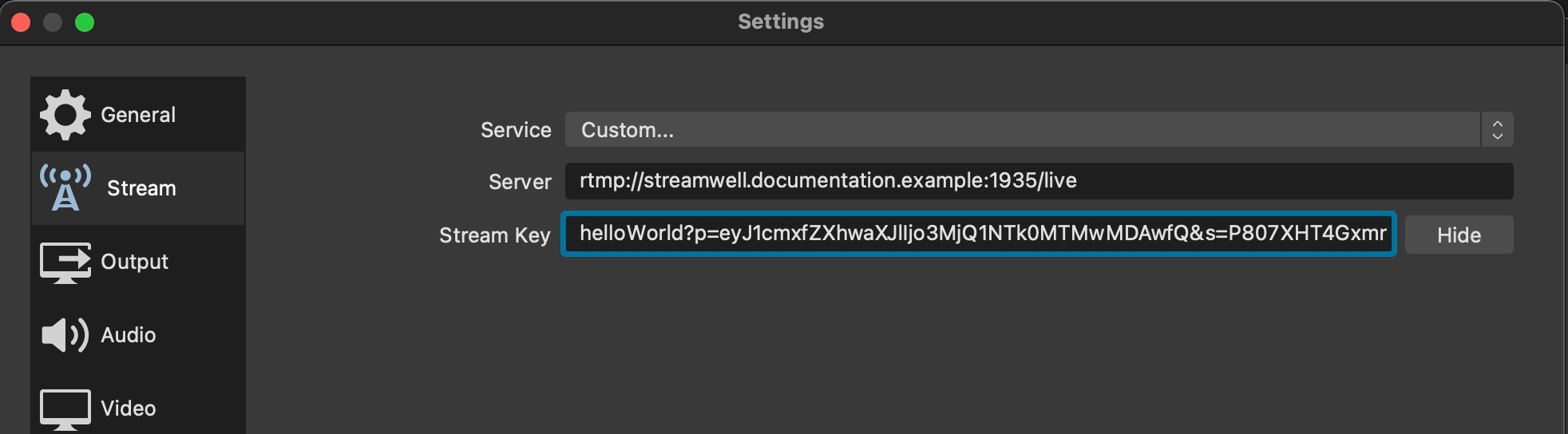
Task: Open the Service dropdown showing Custom...
Action: pyautogui.click(x=1022, y=130)
